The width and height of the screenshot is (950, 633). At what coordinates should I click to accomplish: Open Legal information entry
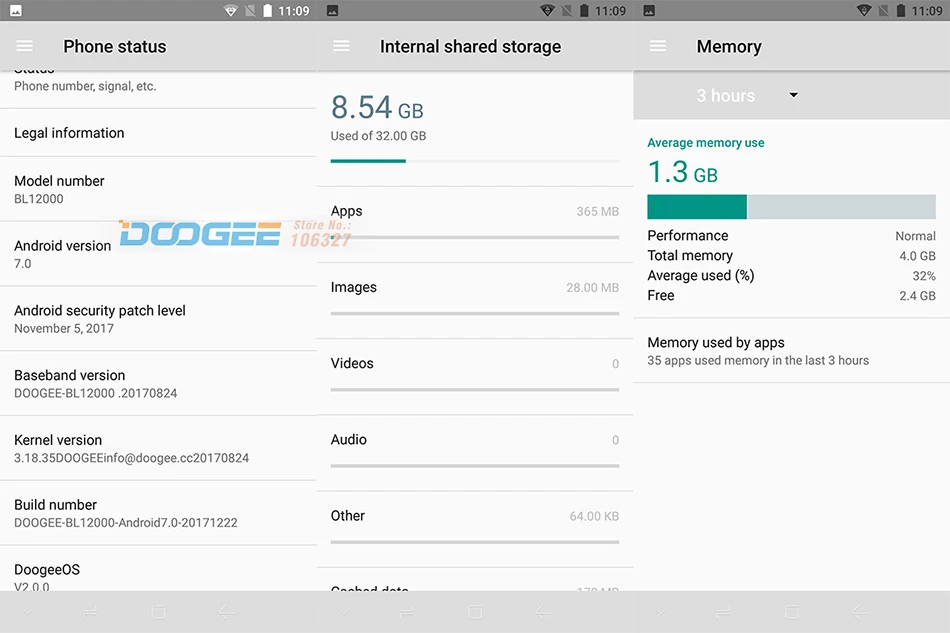coord(158,133)
